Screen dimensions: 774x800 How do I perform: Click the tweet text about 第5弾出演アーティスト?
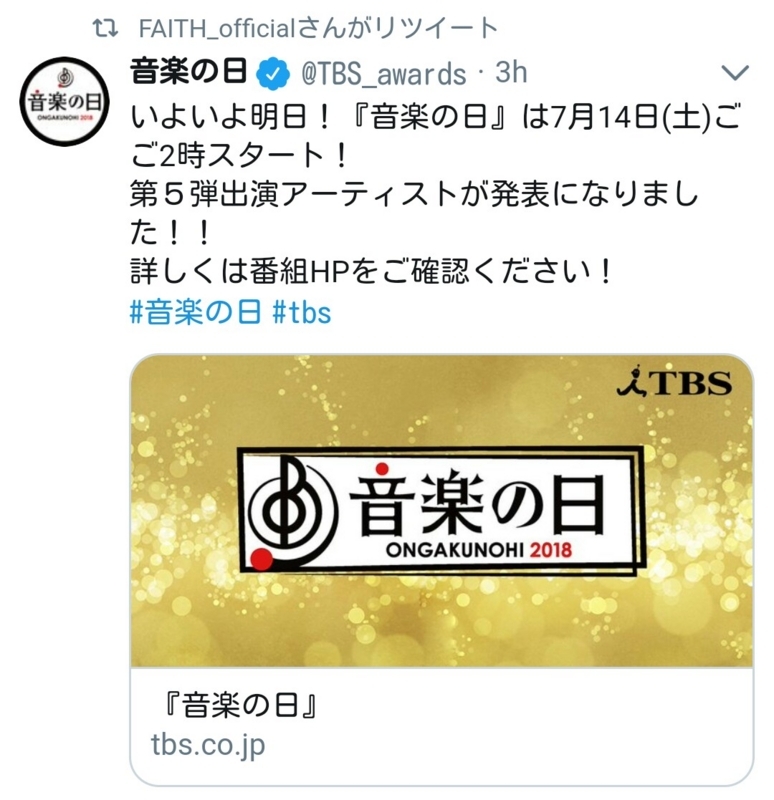coord(413,214)
